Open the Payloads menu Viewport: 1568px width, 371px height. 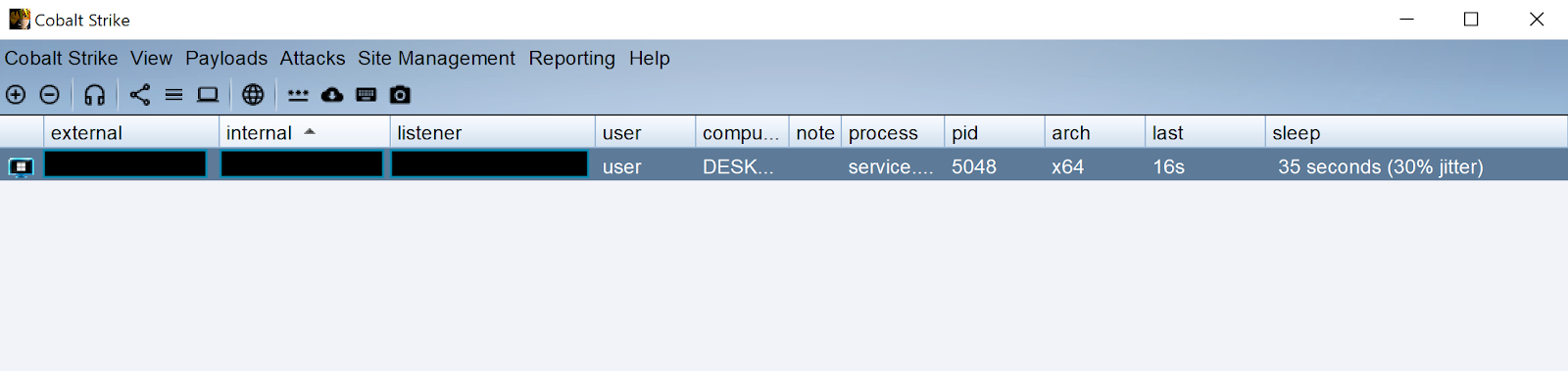226,59
